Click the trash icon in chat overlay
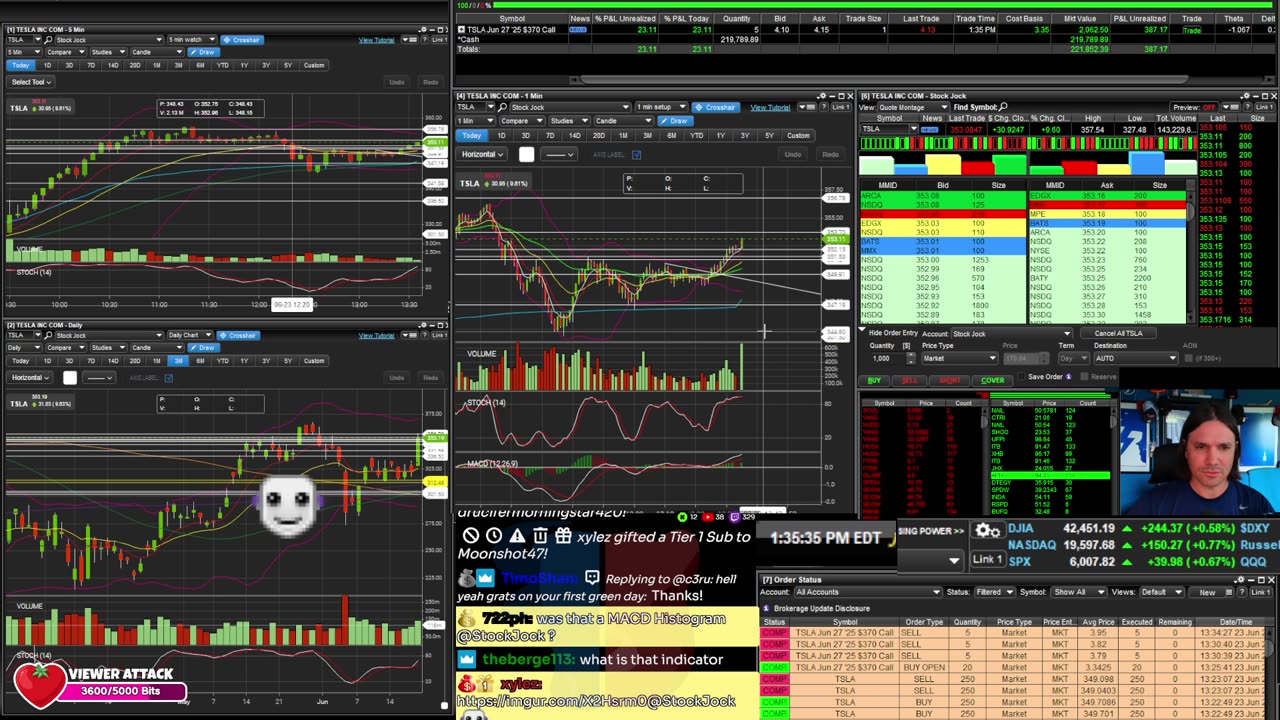 540,537
